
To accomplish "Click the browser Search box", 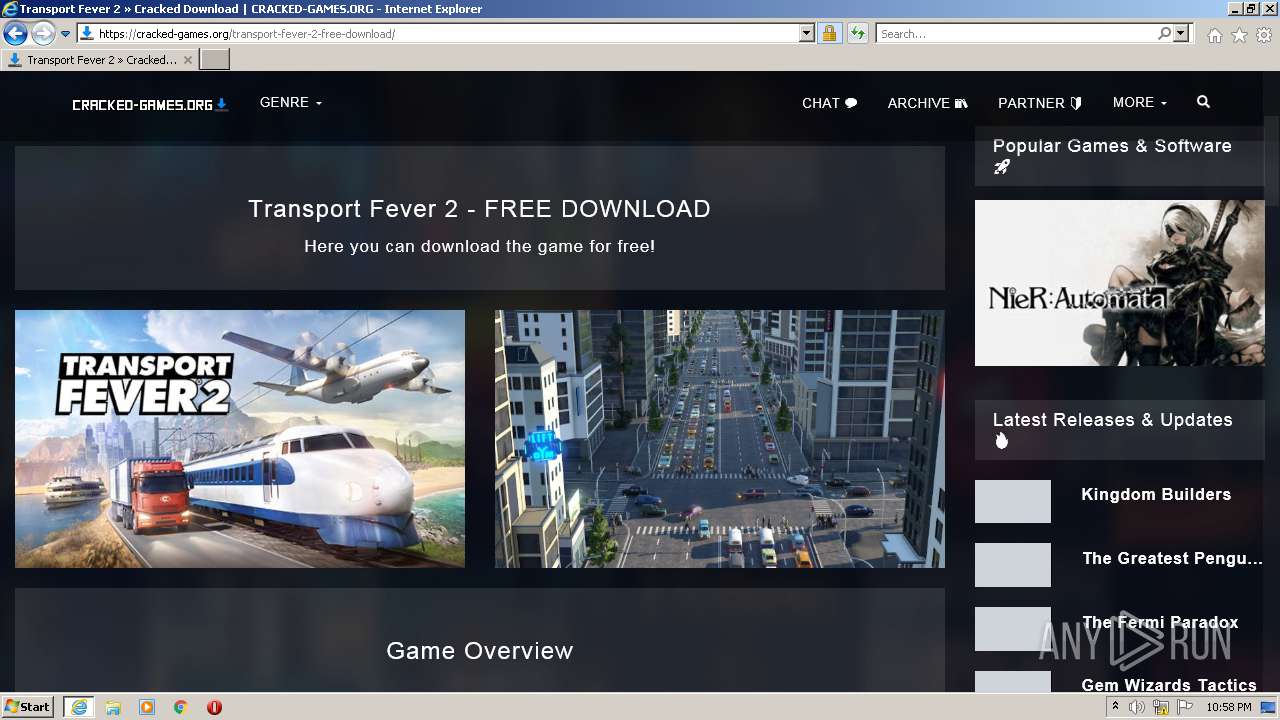I will pos(1016,34).
